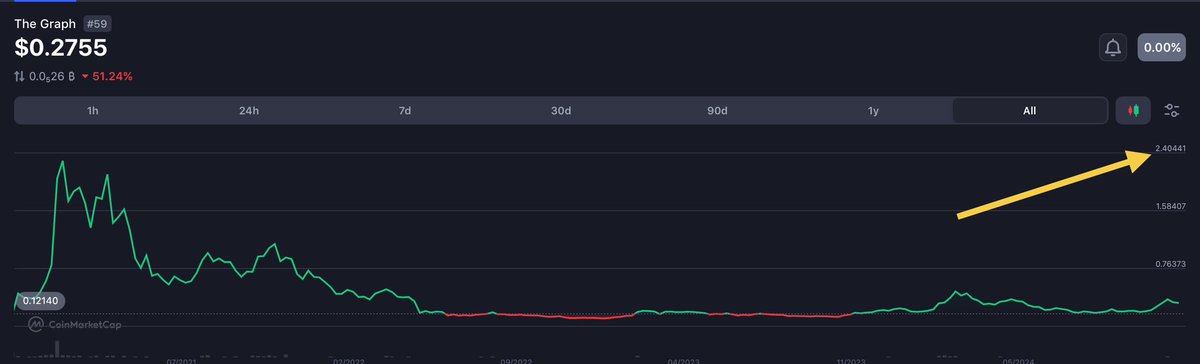Screen dimensions: 1200x364
Task: Click The Graph coin name
Action: coord(45,23)
